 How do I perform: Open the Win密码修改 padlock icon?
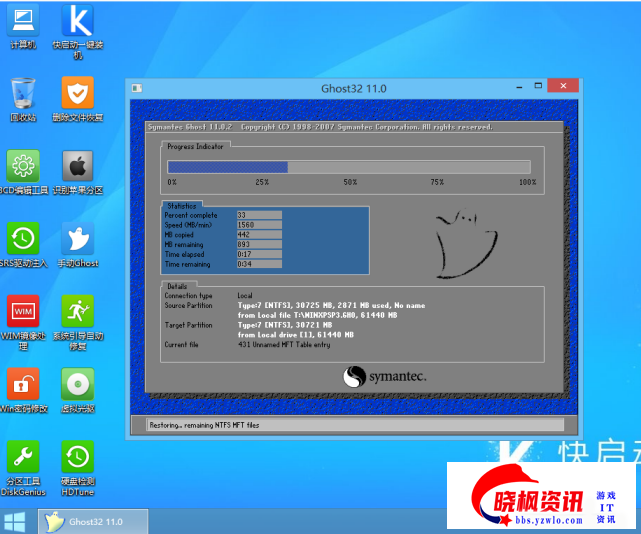23,384
